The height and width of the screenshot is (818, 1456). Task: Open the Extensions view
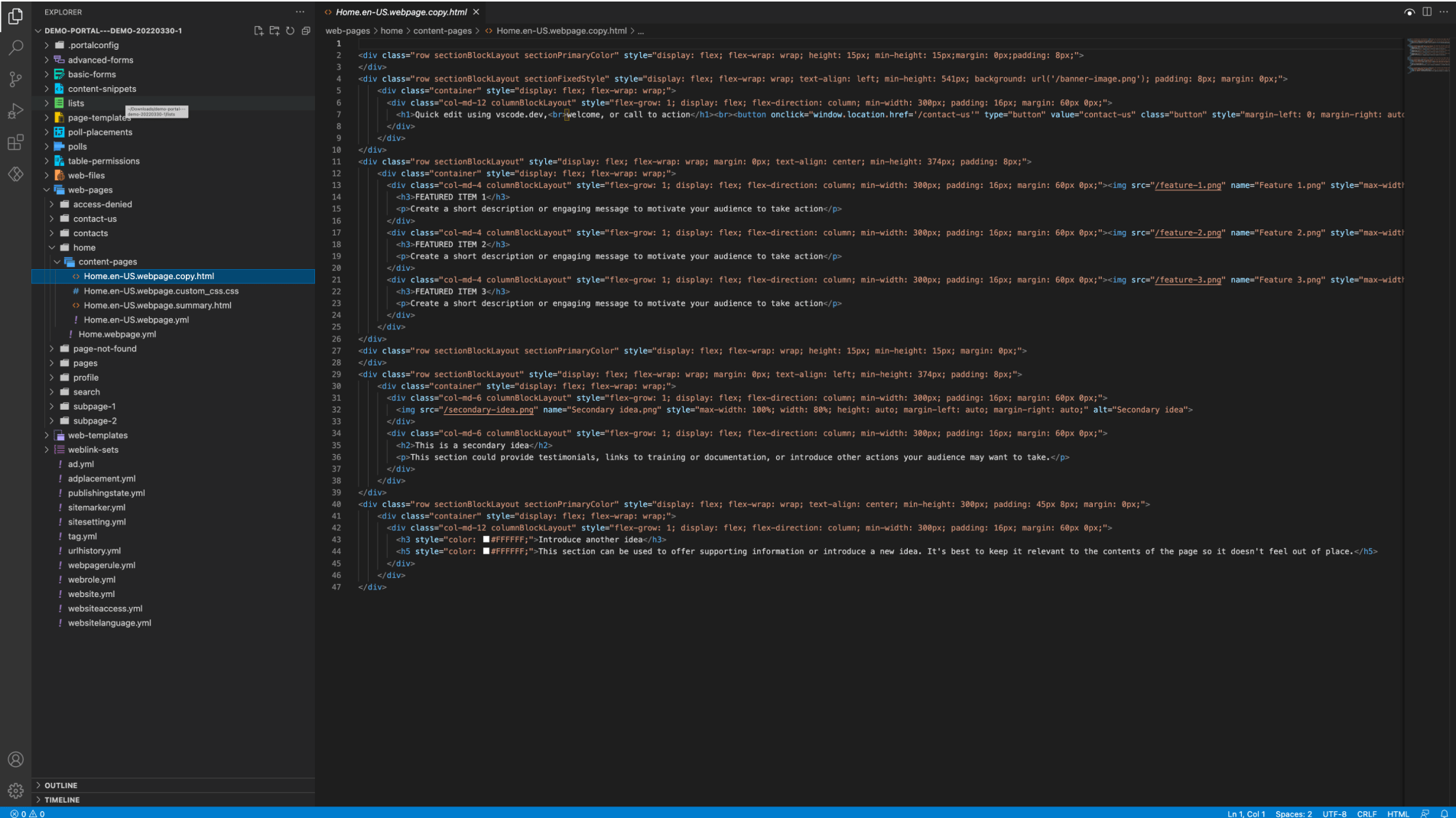point(15,142)
